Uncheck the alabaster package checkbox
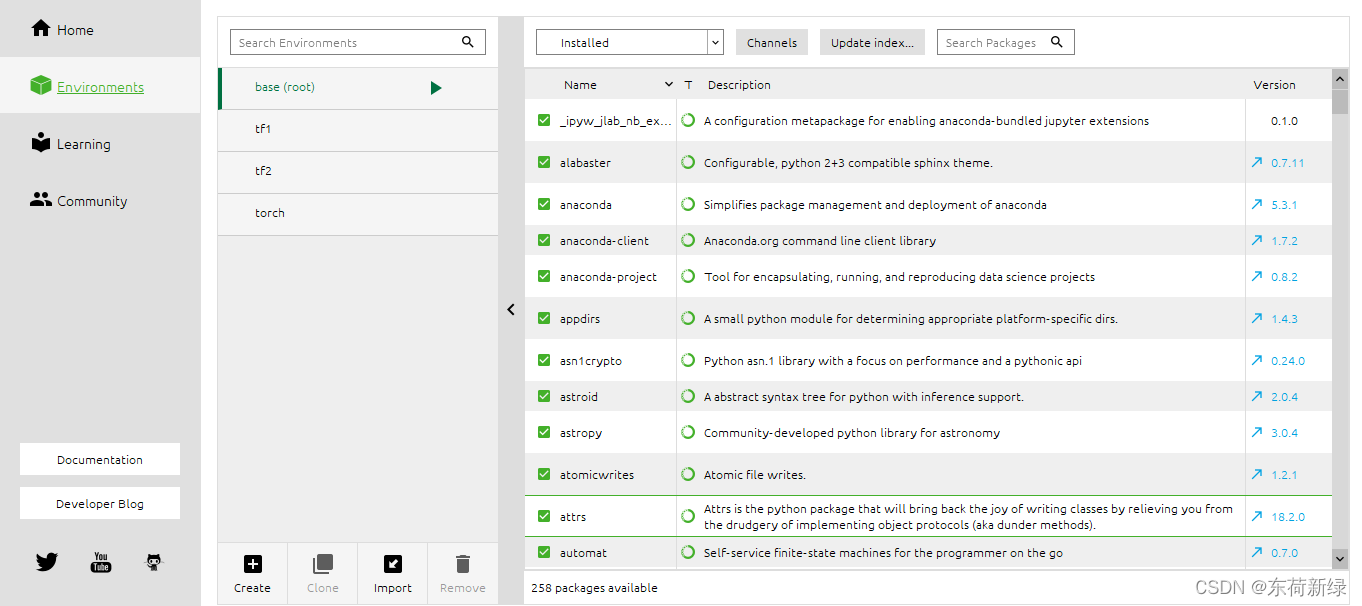This screenshot has width=1362, height=606. pos(544,162)
